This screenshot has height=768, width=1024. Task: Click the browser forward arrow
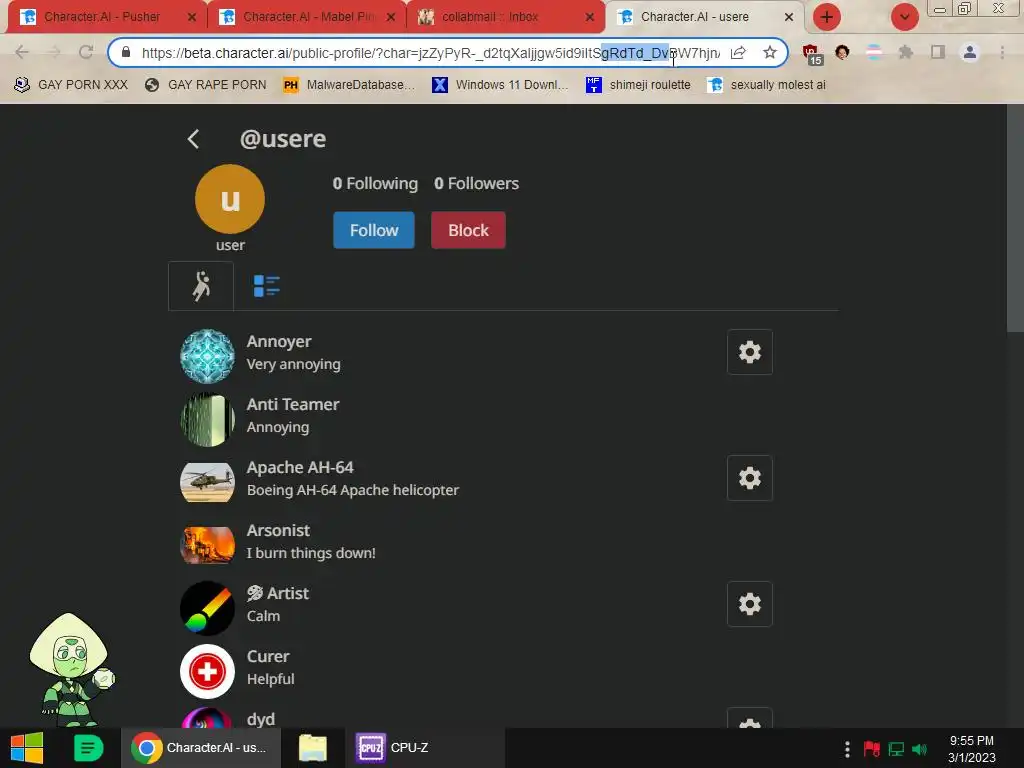click(x=54, y=52)
